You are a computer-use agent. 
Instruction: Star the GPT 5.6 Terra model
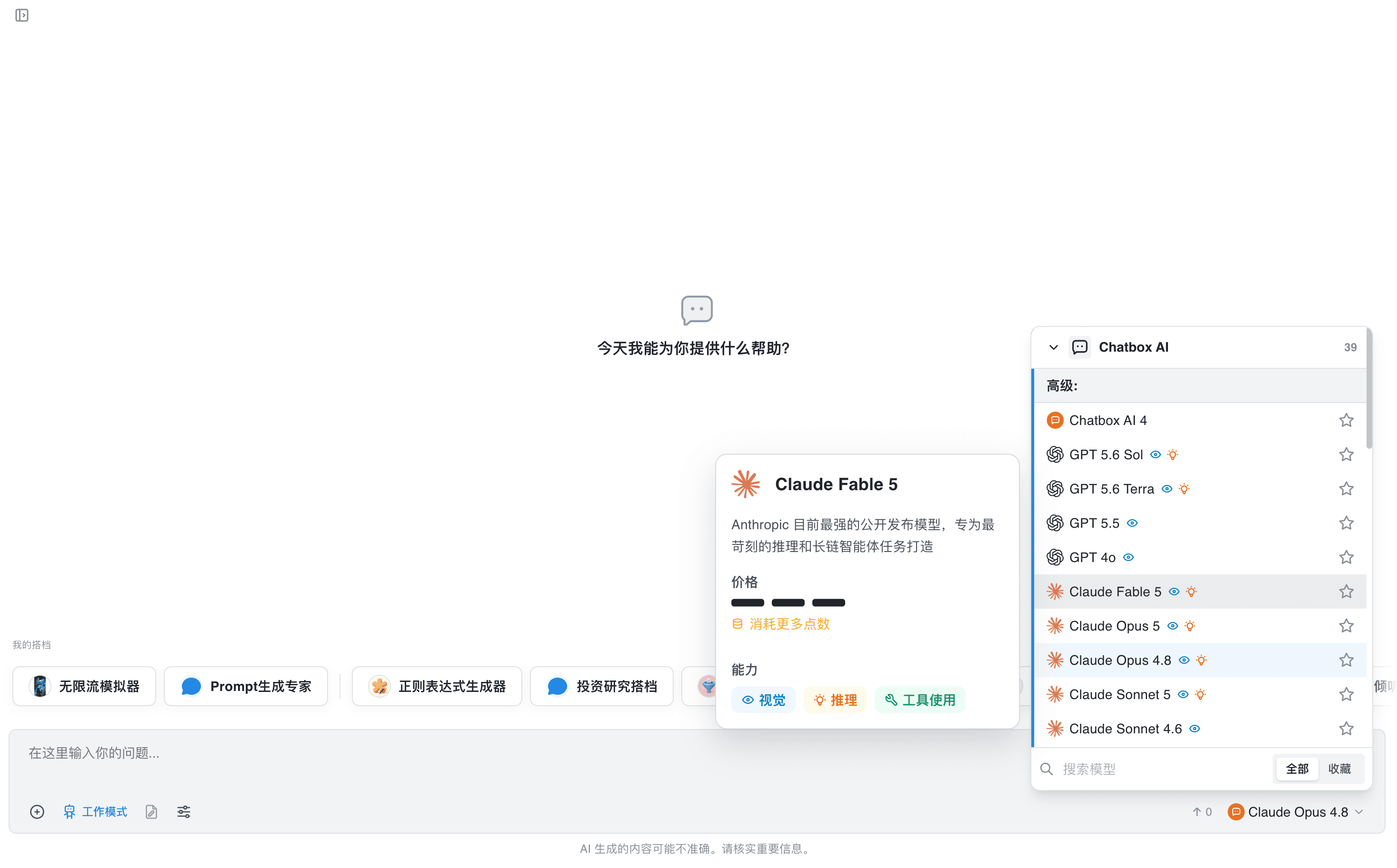coord(1347,489)
